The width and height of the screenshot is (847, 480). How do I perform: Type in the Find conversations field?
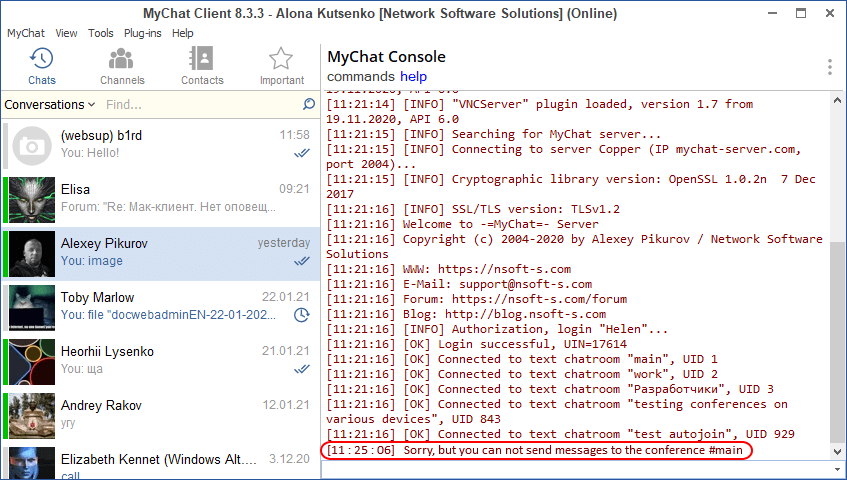(200, 104)
